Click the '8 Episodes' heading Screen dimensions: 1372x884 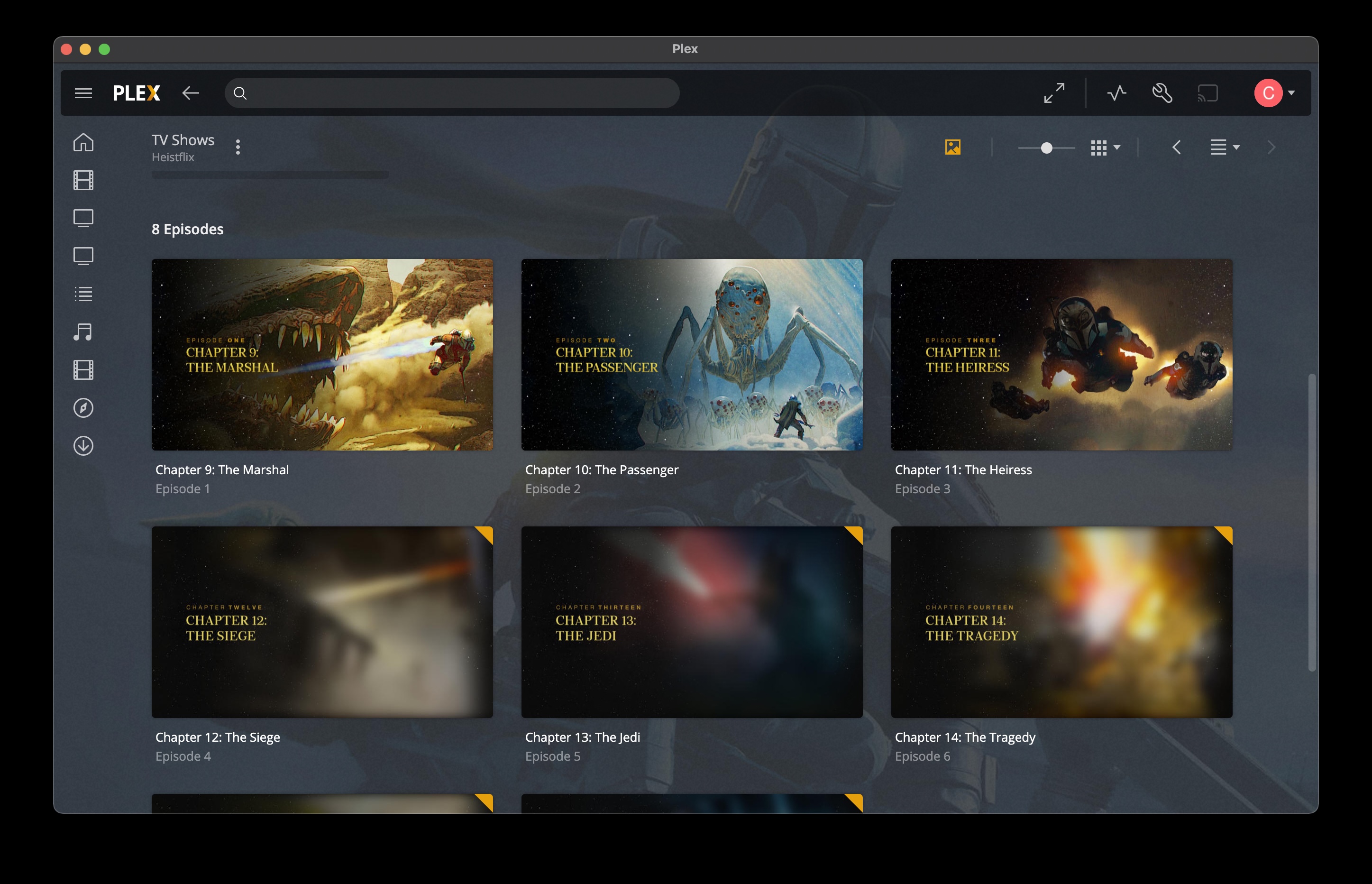click(188, 229)
